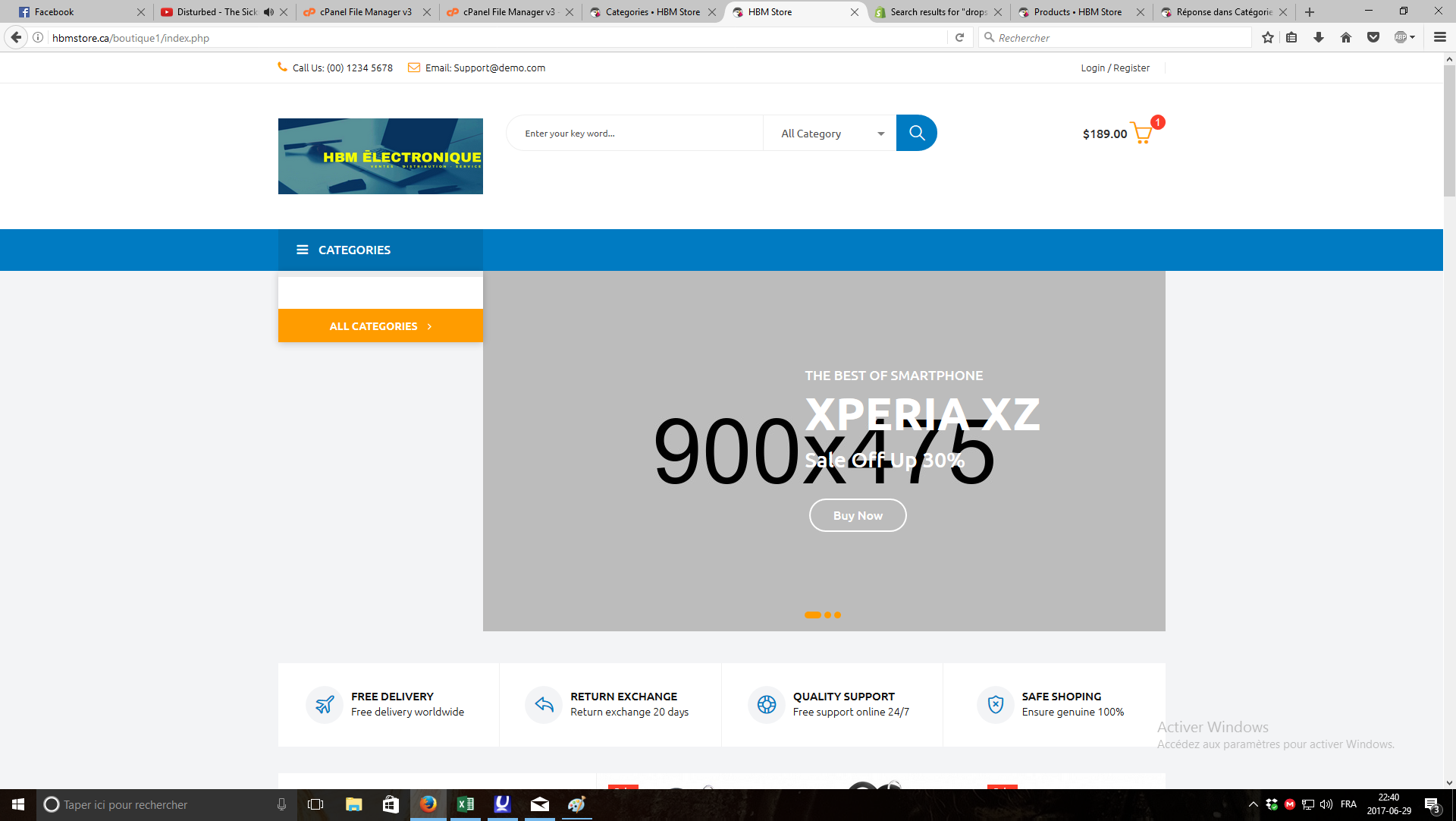
Task: Click the Quality Support lifebuoy icon
Action: pyautogui.click(x=767, y=705)
